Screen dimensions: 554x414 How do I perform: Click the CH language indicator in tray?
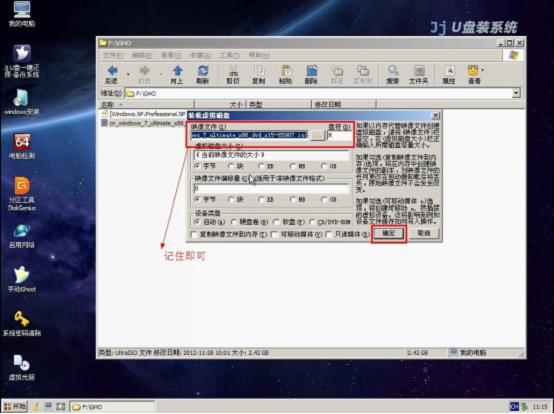514,406
